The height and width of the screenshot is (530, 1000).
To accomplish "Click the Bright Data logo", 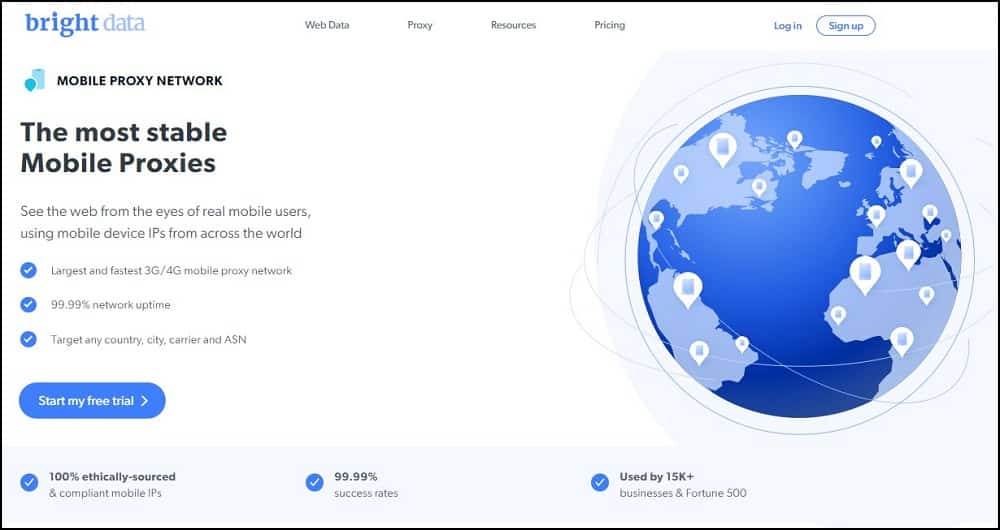I will 84,24.
